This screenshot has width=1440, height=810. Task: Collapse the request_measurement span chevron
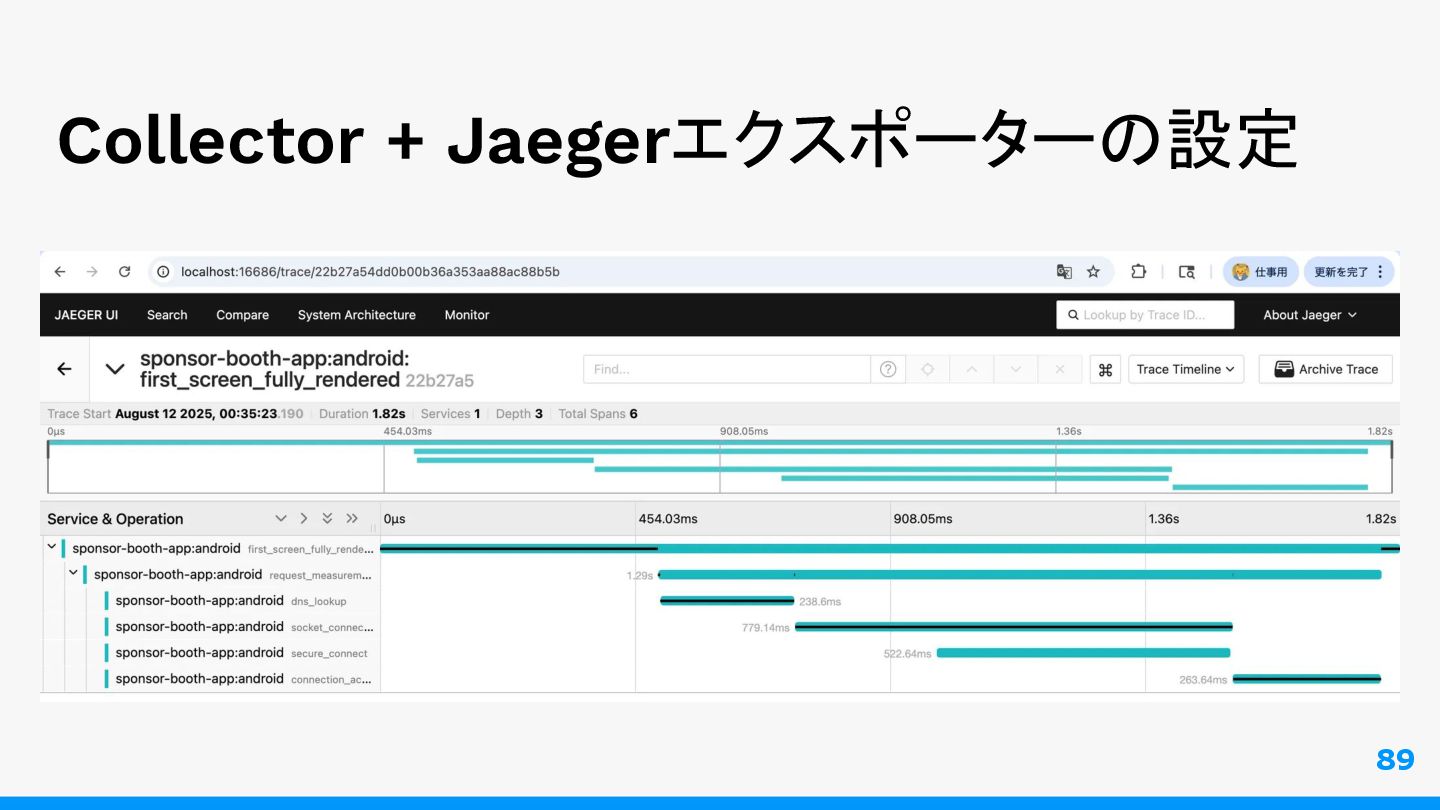click(x=73, y=574)
